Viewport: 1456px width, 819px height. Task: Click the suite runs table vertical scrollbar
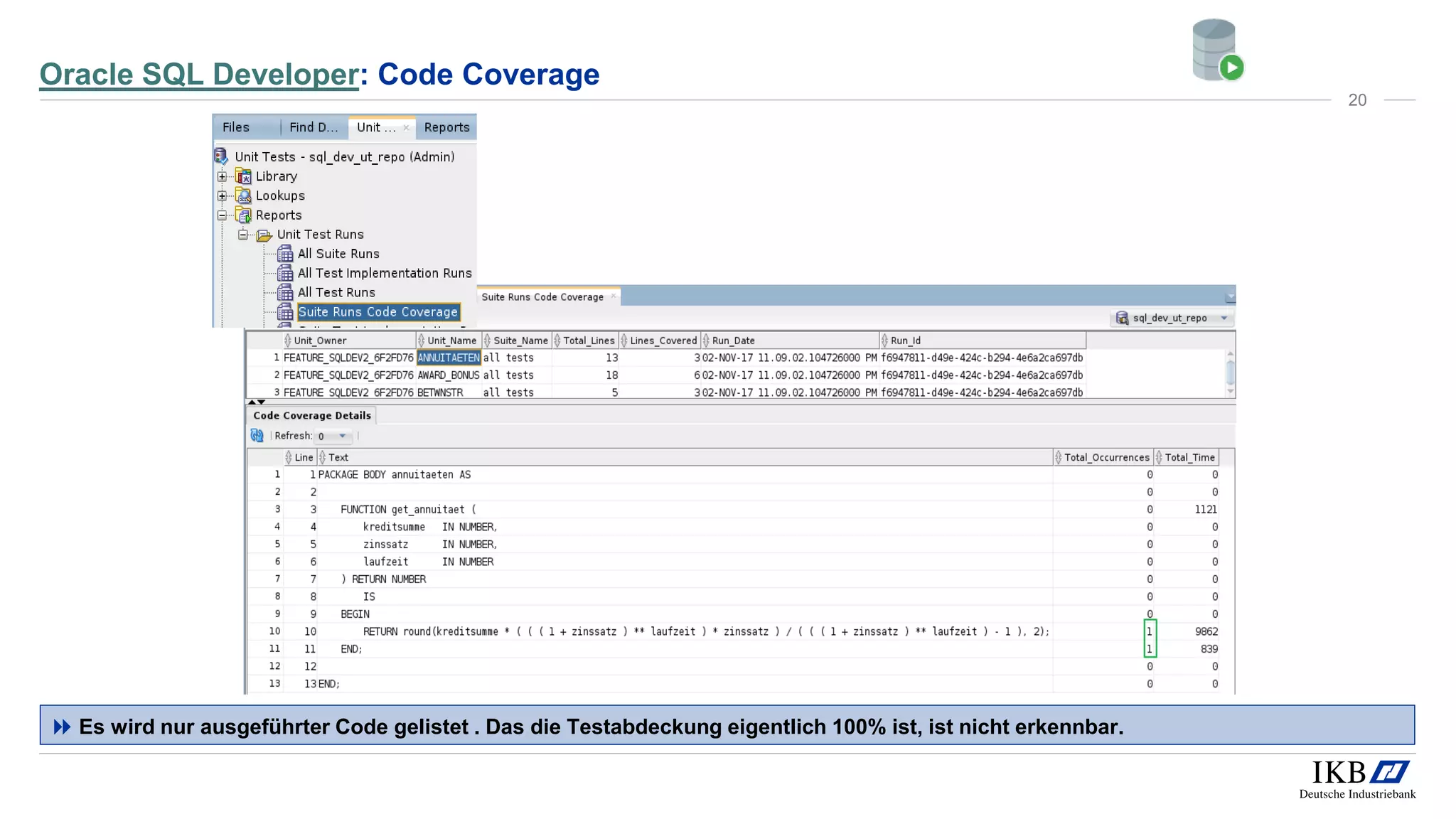coord(1230,373)
